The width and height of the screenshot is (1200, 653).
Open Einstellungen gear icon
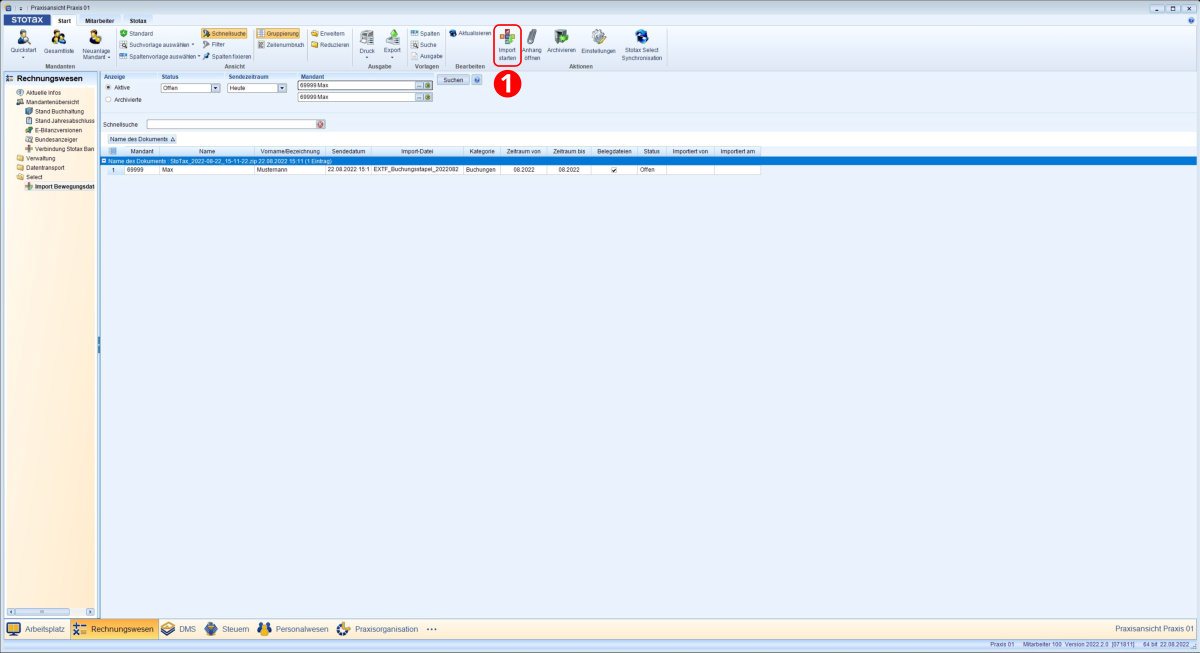point(599,37)
